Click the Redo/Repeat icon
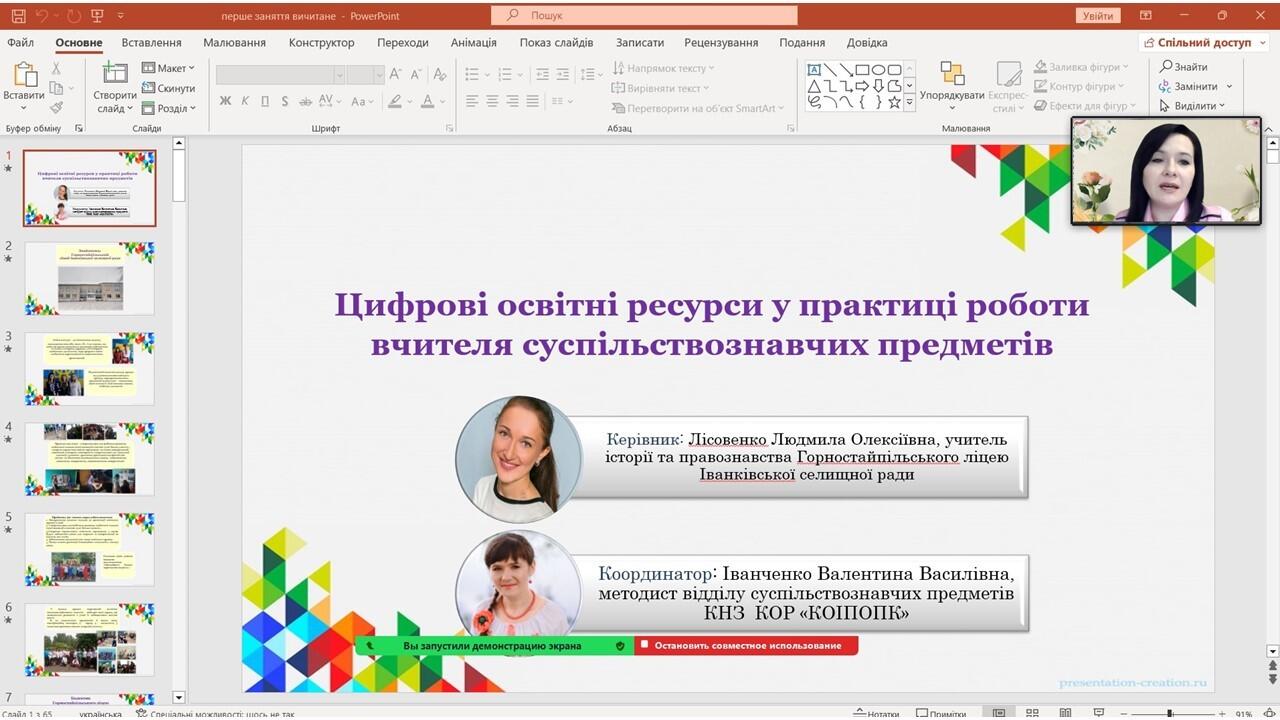 pos(73,16)
